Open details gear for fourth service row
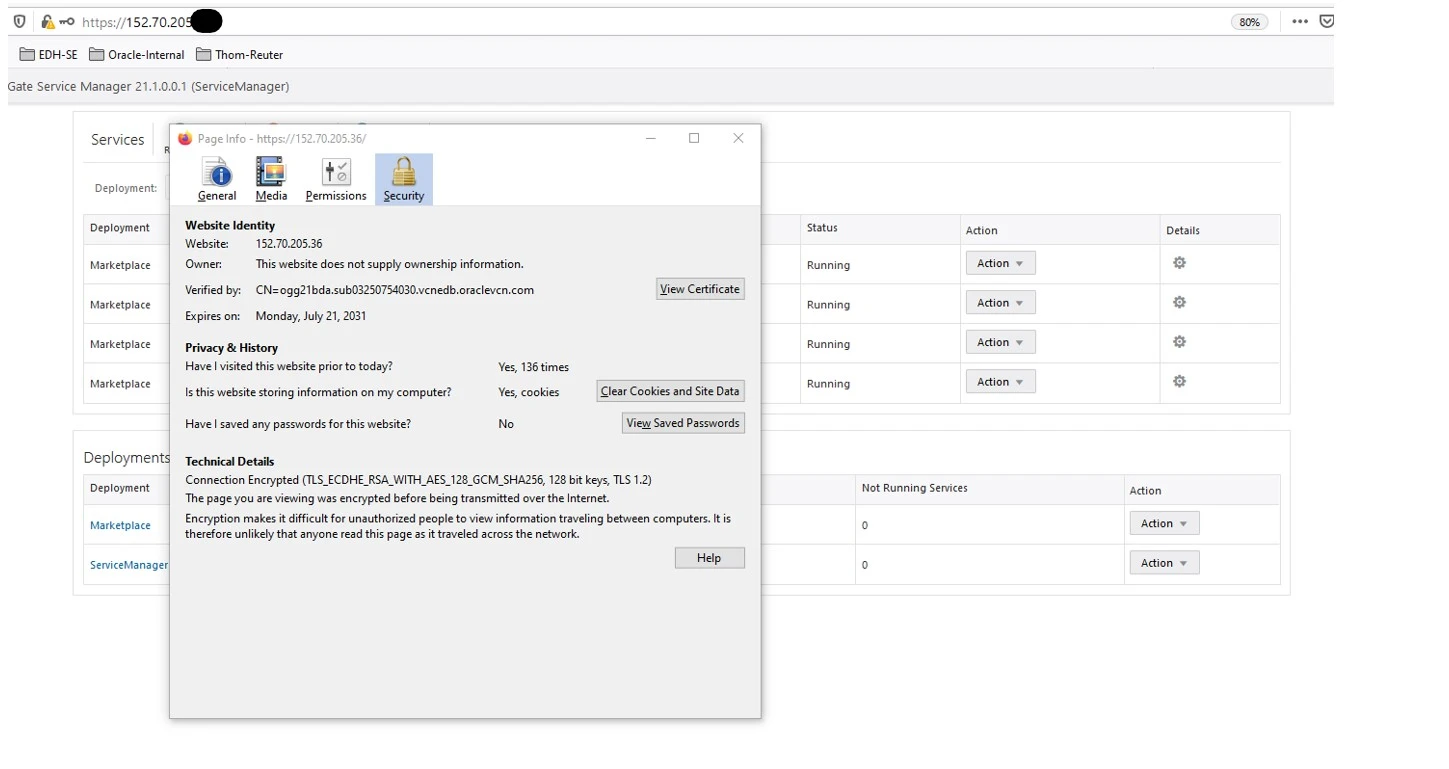The height and width of the screenshot is (769, 1449). 1179,381
